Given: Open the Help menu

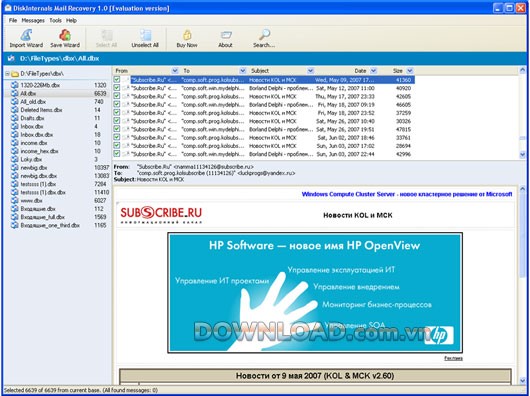Looking at the screenshot, I should tap(71, 21).
